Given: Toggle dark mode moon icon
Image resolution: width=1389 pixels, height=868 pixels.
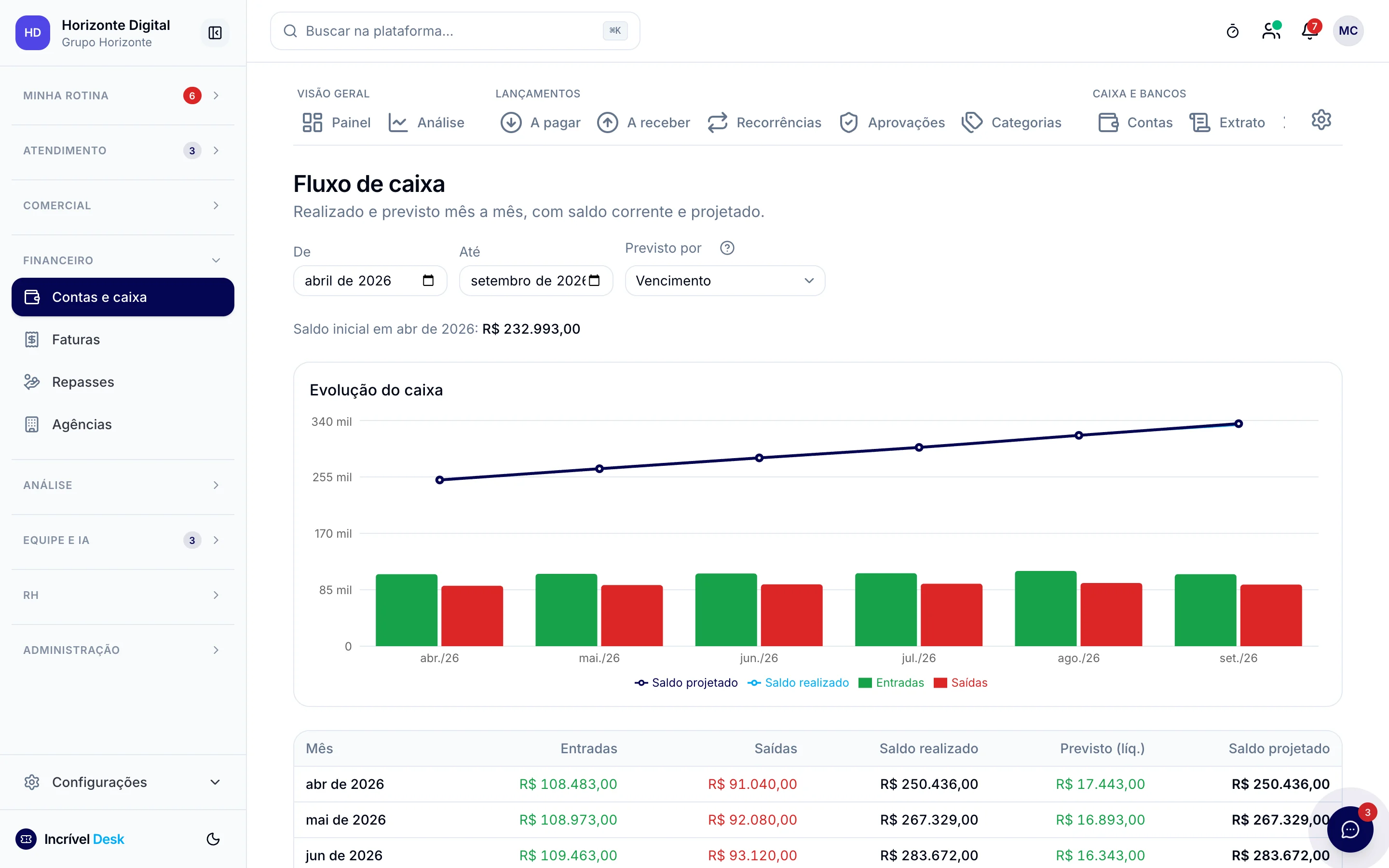Looking at the screenshot, I should tap(213, 839).
